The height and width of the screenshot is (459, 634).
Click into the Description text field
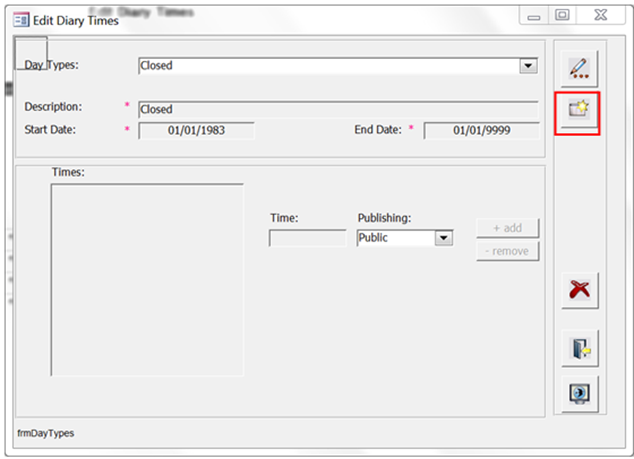coord(337,109)
